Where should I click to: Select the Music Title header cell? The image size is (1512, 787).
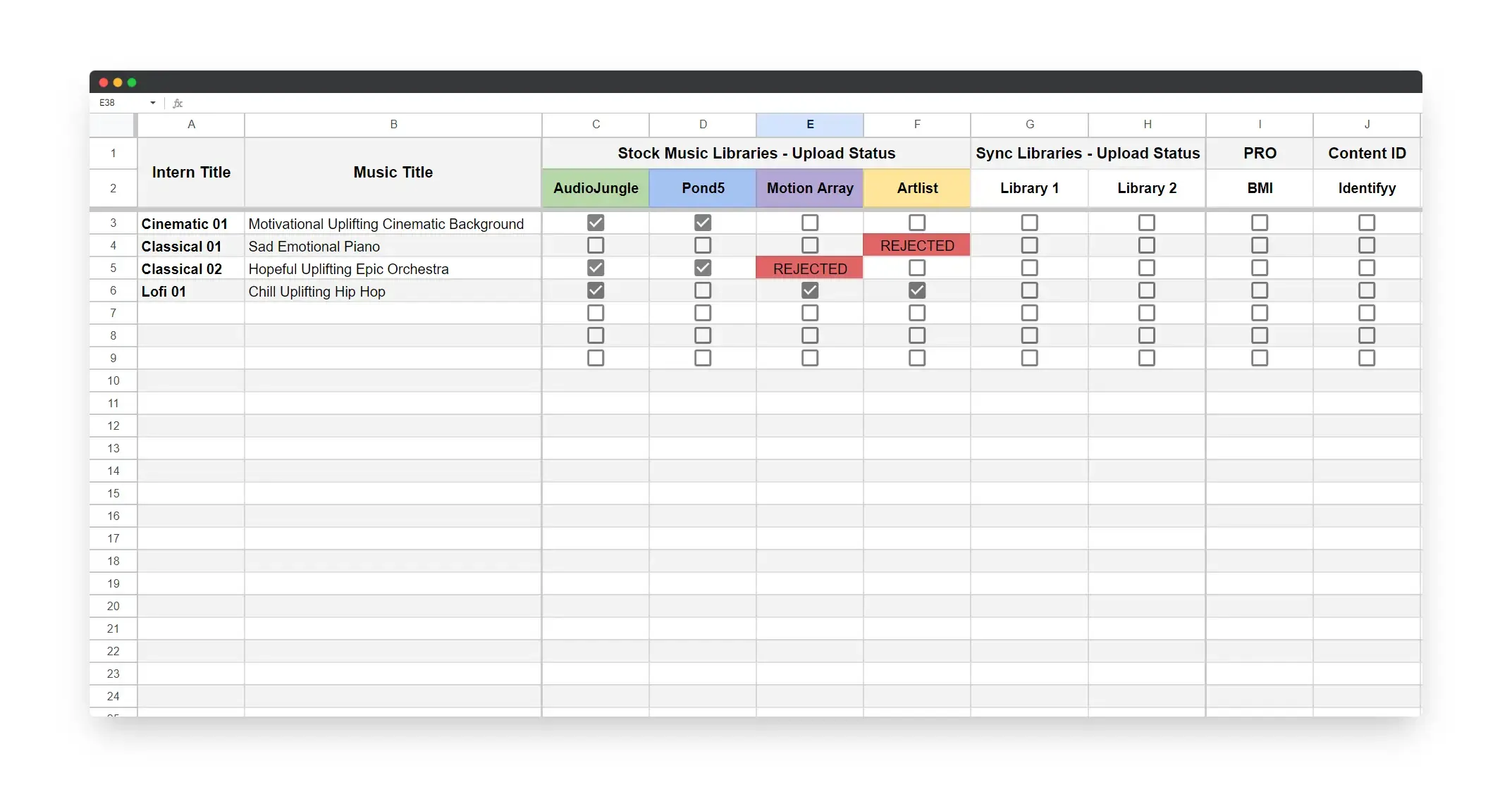pyautogui.click(x=393, y=173)
